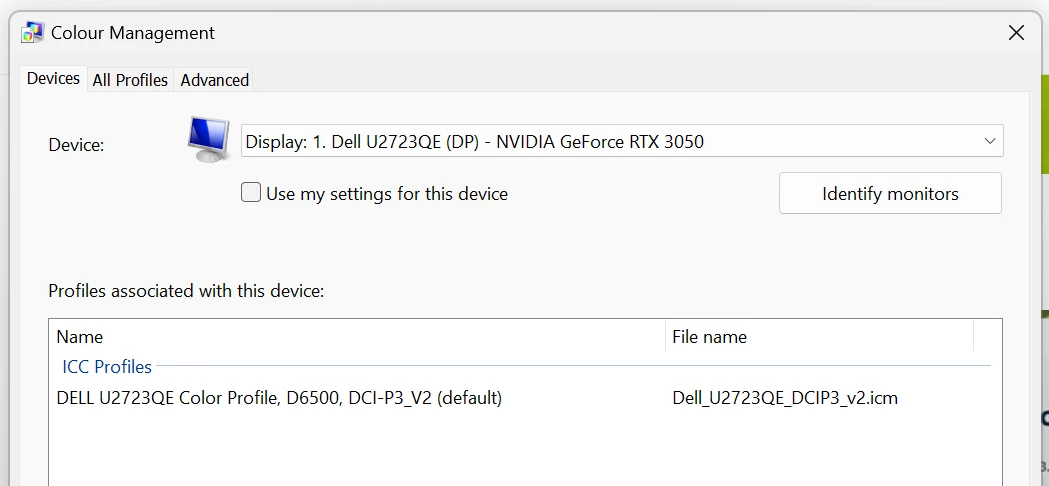Go to the Advanced tab

point(214,80)
